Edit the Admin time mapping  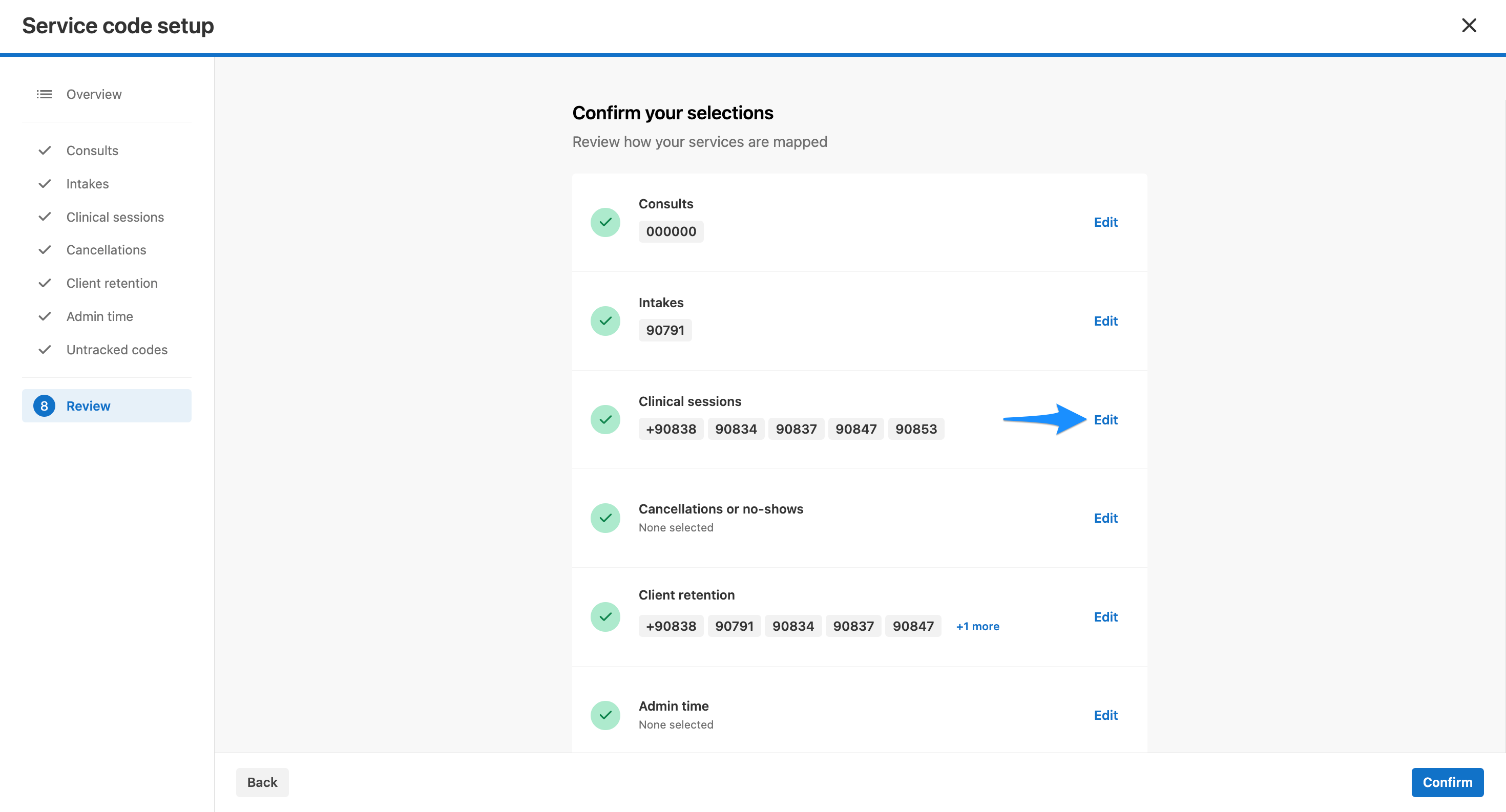pos(1105,715)
